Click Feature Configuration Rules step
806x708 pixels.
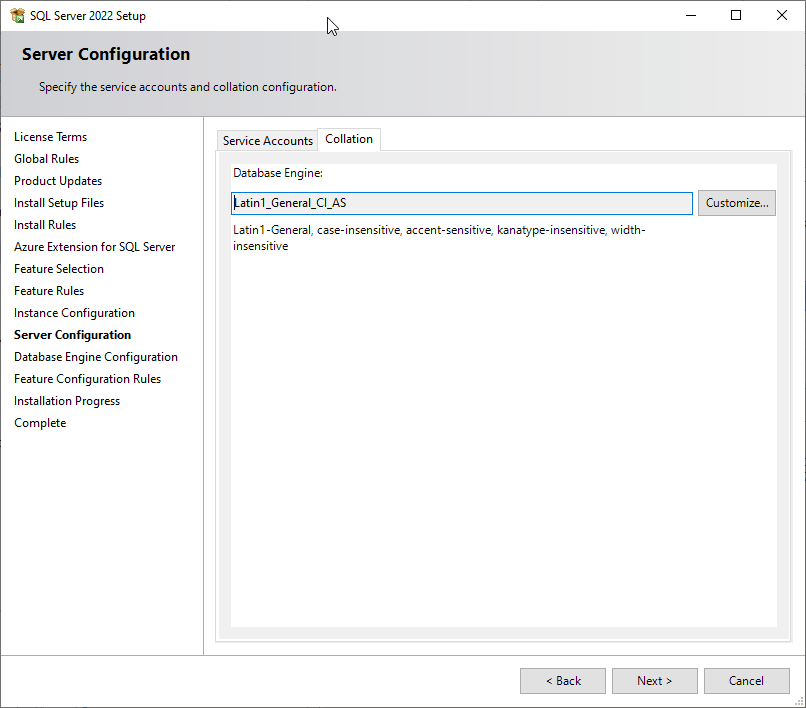(x=87, y=379)
